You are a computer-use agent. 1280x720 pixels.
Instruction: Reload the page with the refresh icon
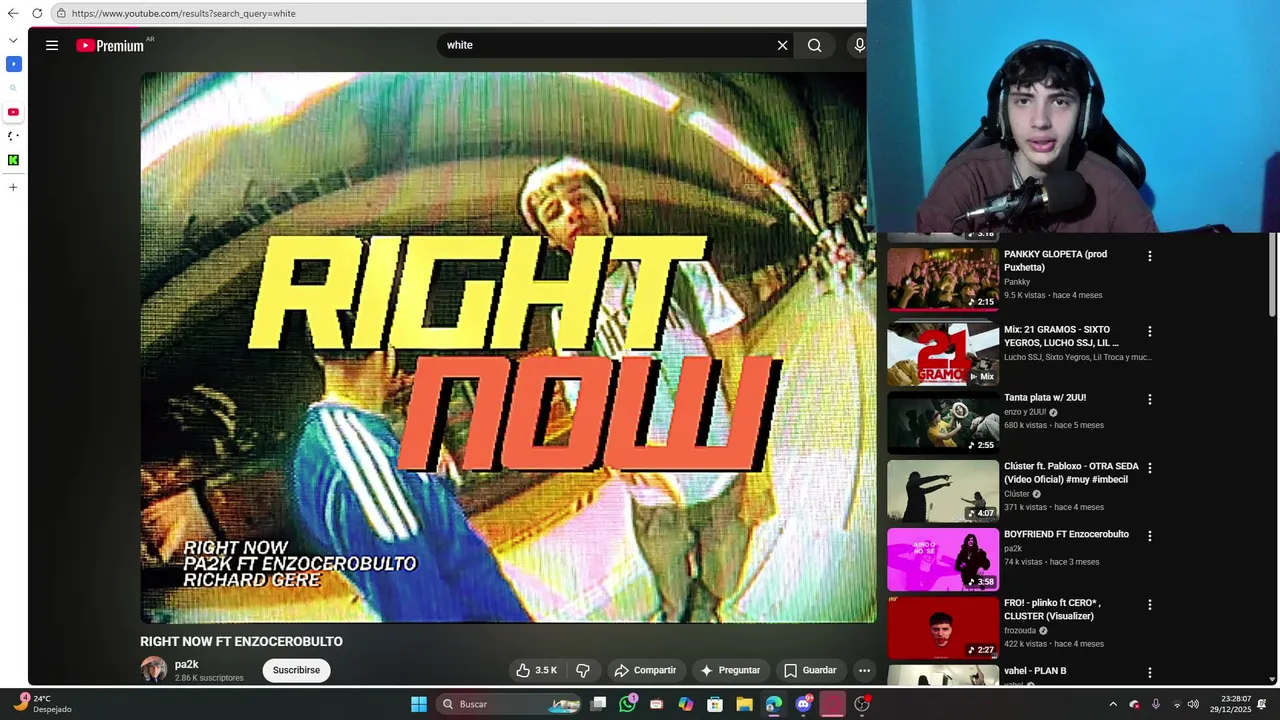[x=37, y=13]
